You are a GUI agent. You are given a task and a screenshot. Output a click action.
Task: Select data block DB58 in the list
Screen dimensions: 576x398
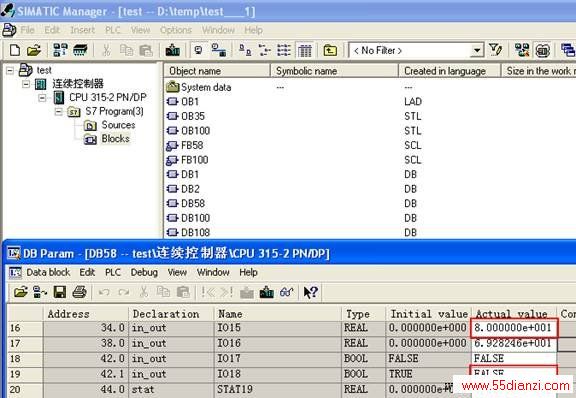coord(186,203)
